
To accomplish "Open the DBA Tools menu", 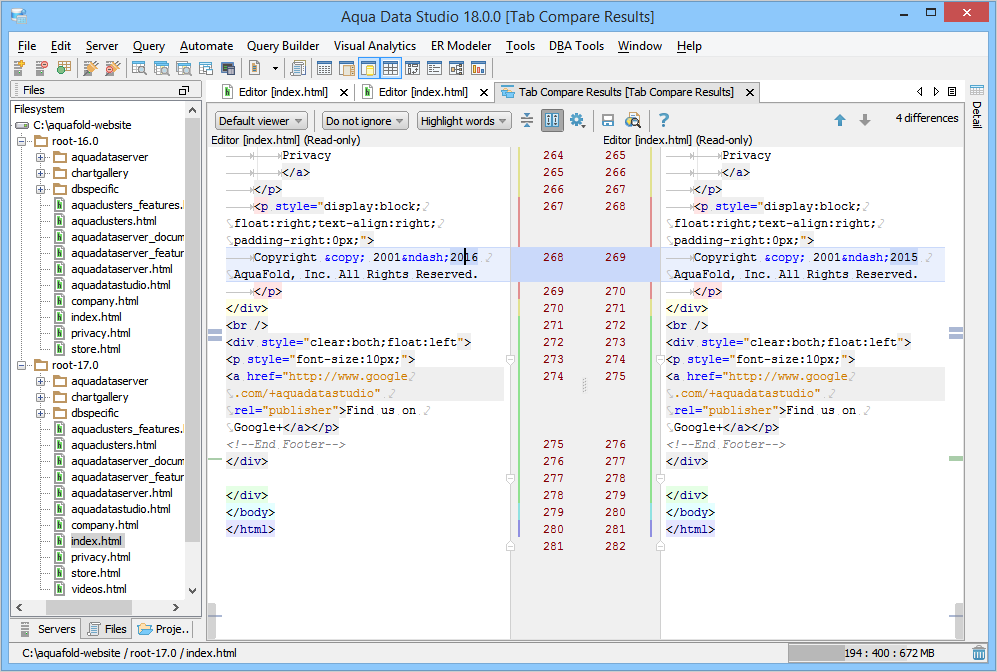I will pos(576,46).
